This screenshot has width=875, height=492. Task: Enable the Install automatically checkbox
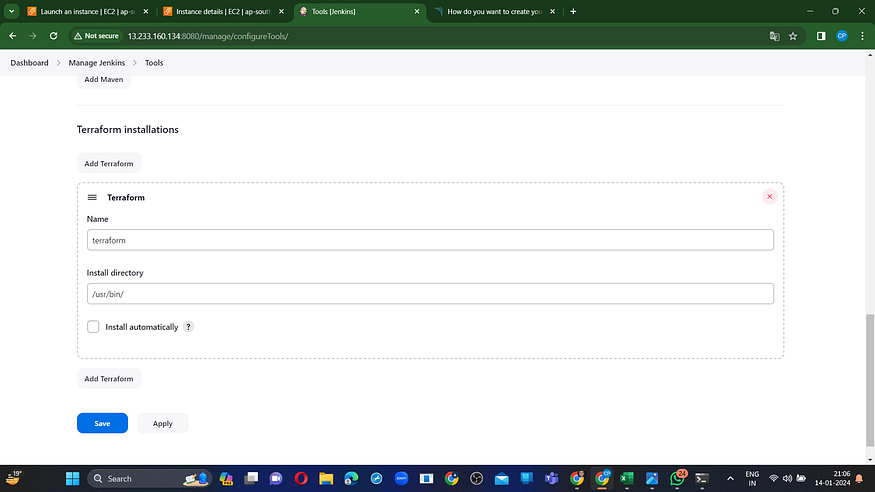(93, 327)
